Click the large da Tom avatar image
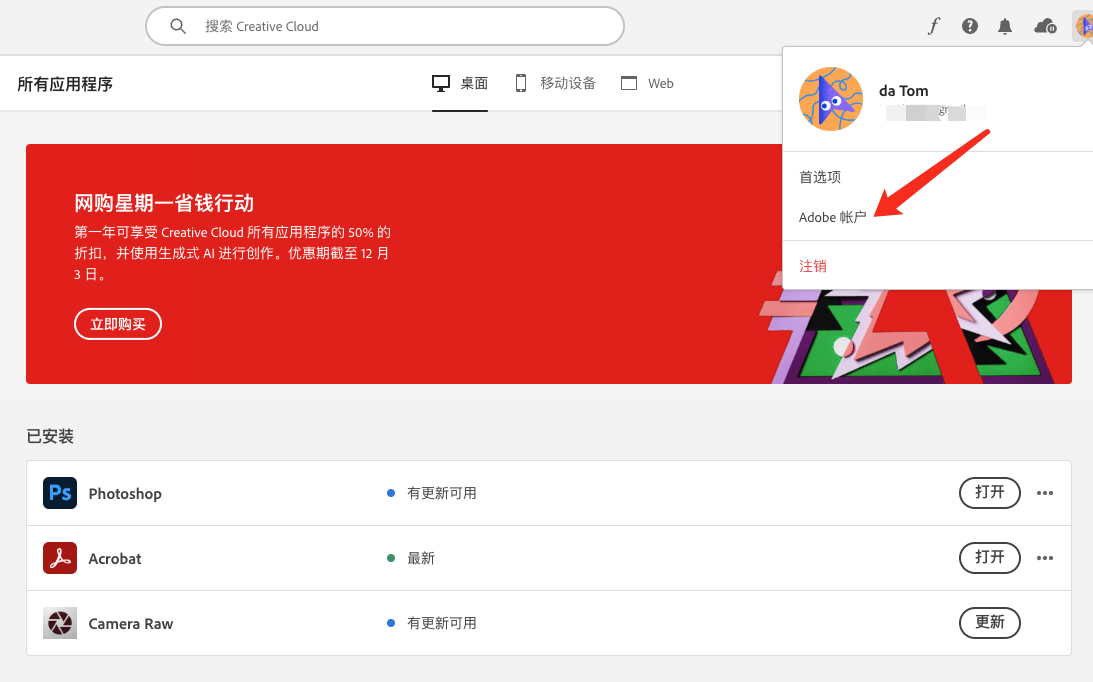 [830, 99]
